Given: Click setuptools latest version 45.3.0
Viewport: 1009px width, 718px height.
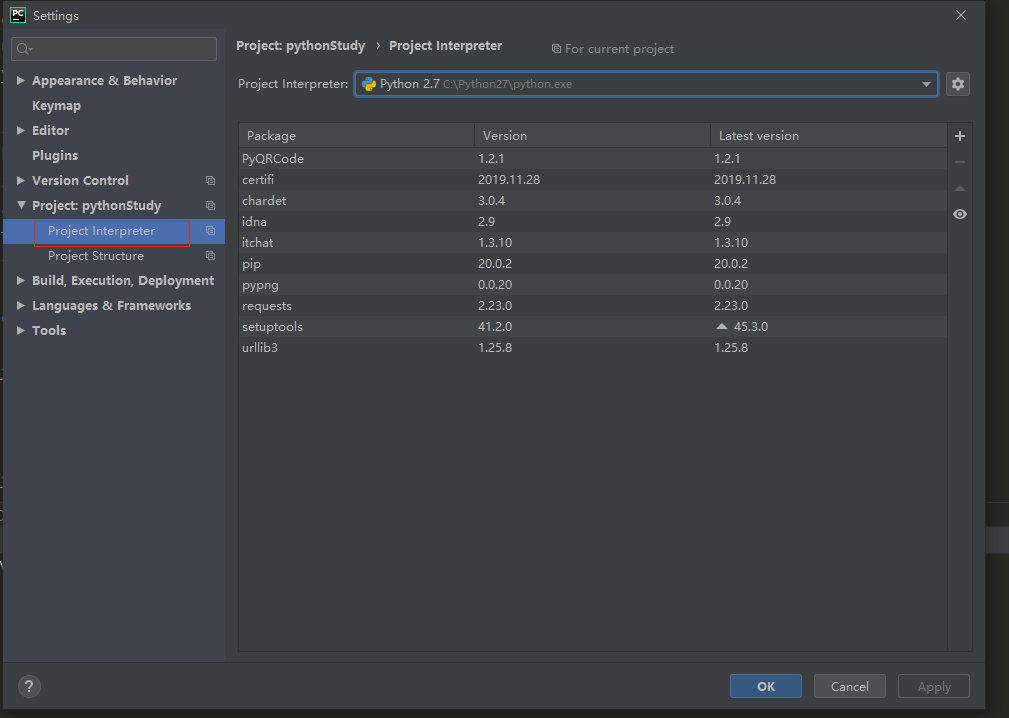Looking at the screenshot, I should point(750,327).
